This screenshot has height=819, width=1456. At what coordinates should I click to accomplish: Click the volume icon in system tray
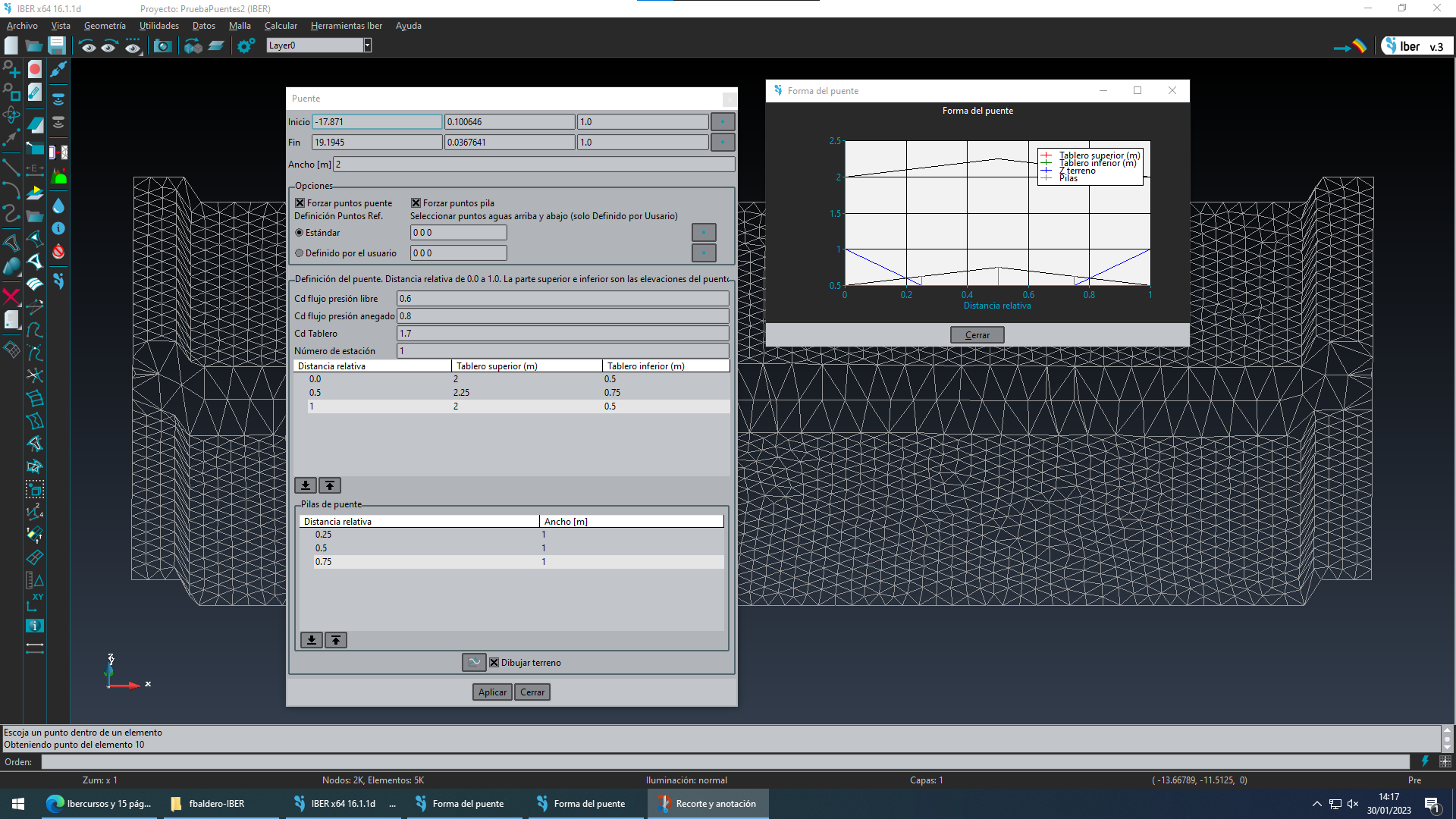(x=1353, y=804)
